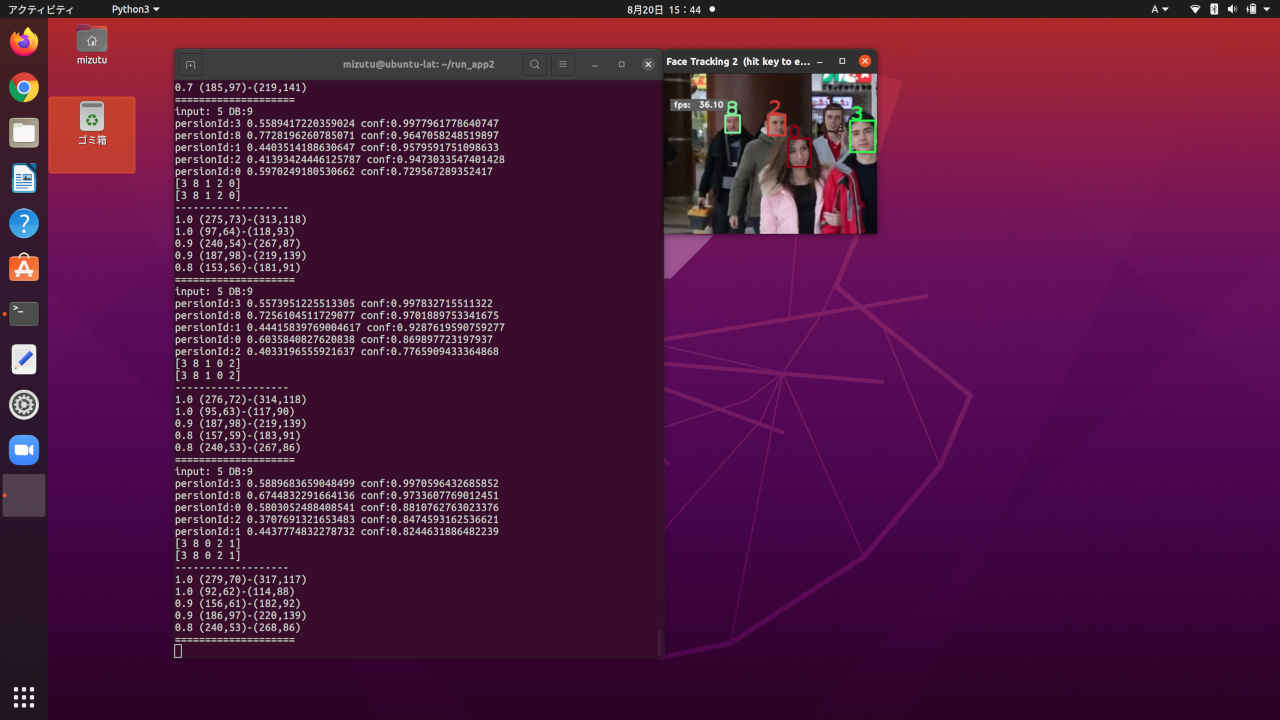This screenshot has height=720, width=1280.
Task: Open the clock showing 15:44
Action: pos(664,9)
